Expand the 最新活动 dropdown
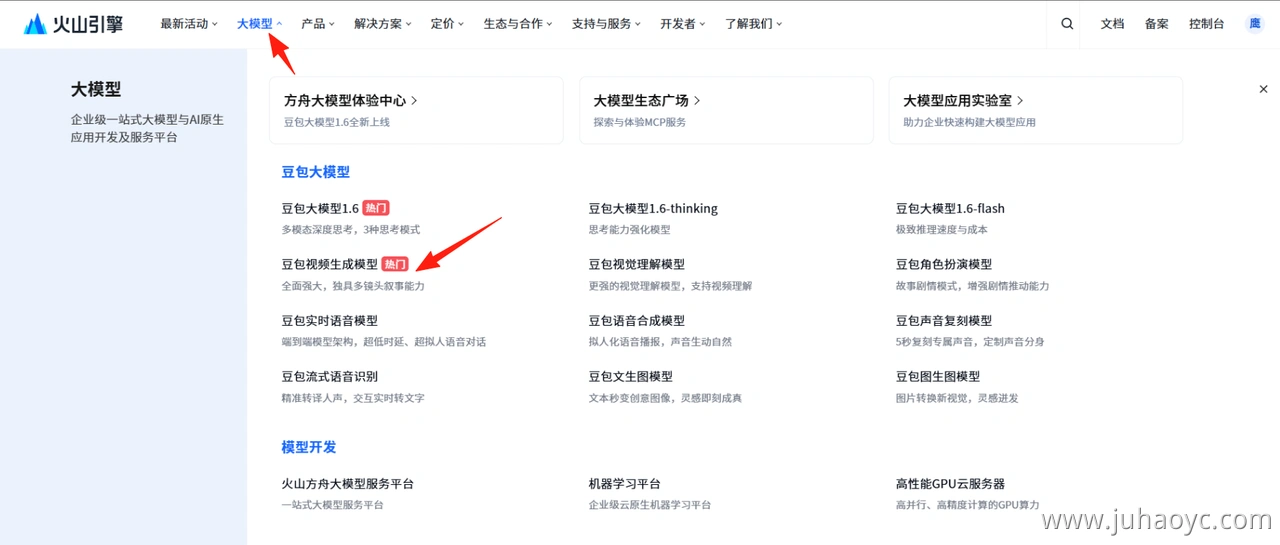This screenshot has width=1280, height=545. pyautogui.click(x=189, y=24)
